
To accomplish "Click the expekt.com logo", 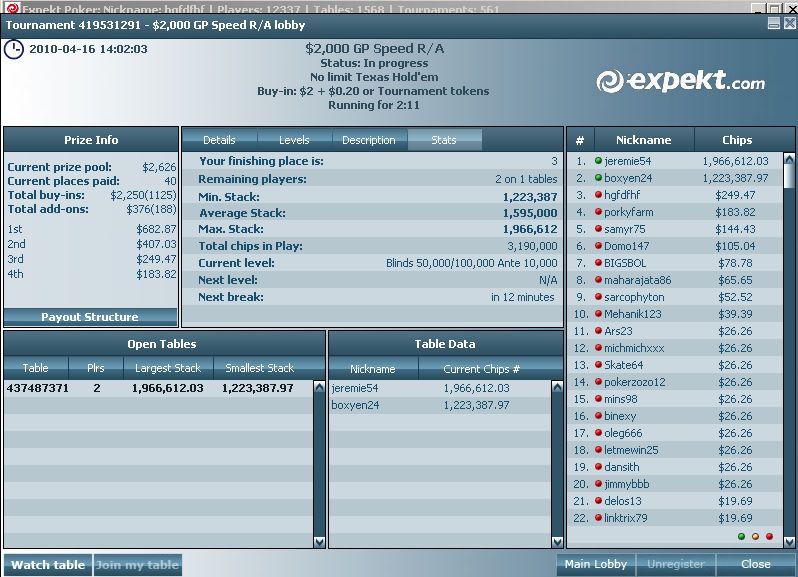I will point(680,82).
